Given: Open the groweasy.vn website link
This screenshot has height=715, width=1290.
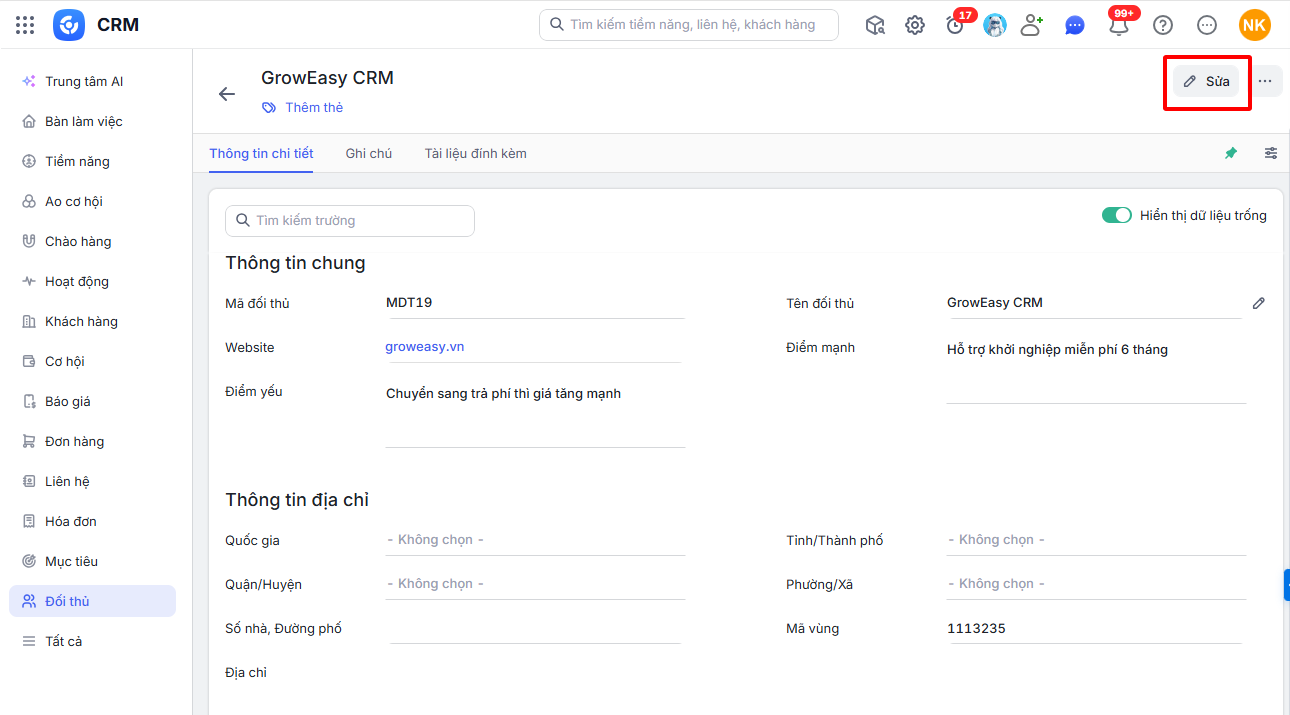Looking at the screenshot, I should [x=425, y=347].
